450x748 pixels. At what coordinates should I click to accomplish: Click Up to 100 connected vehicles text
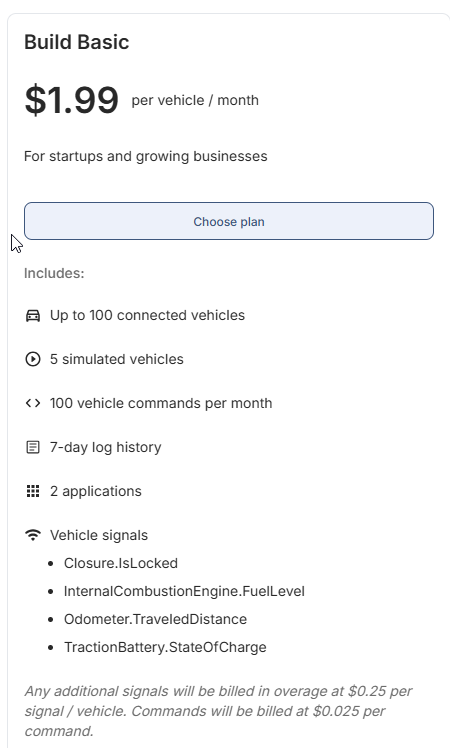[147, 315]
